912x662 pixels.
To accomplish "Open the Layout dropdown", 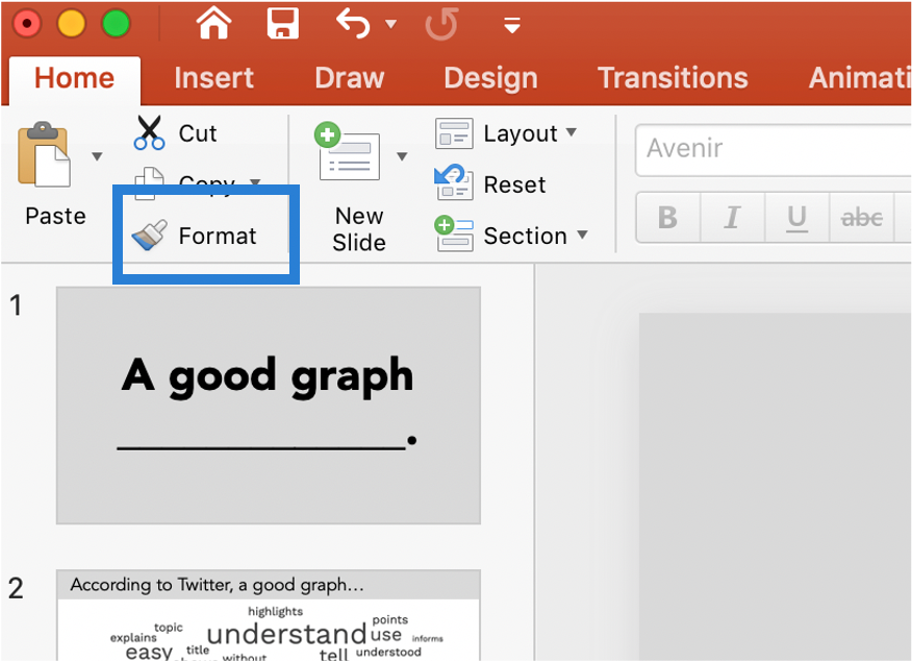I will tap(571, 133).
